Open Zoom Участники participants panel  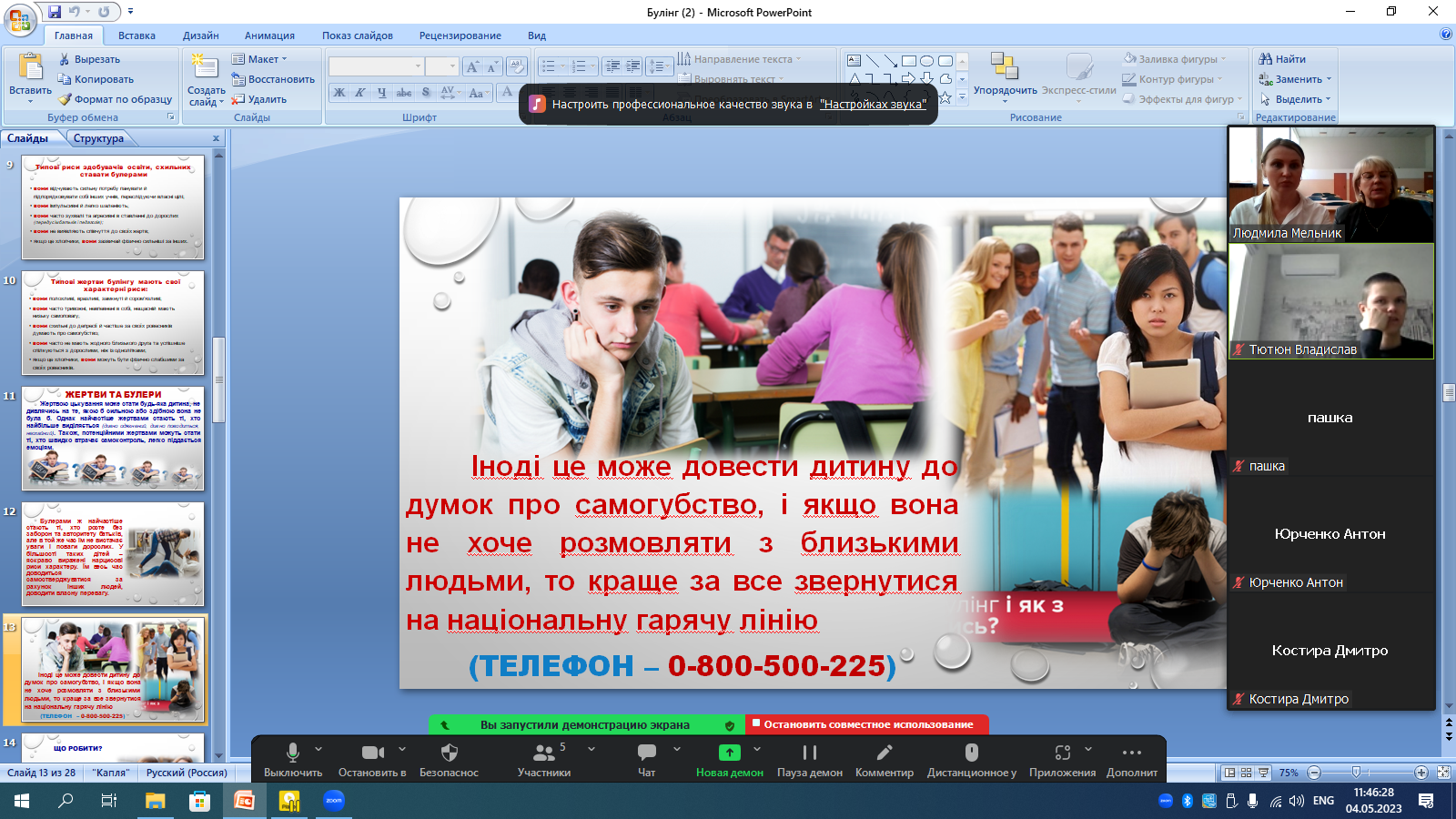(x=544, y=760)
